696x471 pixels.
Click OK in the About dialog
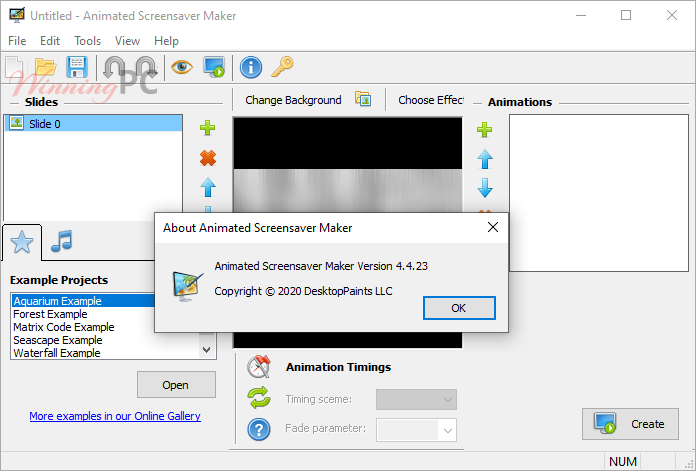click(x=459, y=308)
